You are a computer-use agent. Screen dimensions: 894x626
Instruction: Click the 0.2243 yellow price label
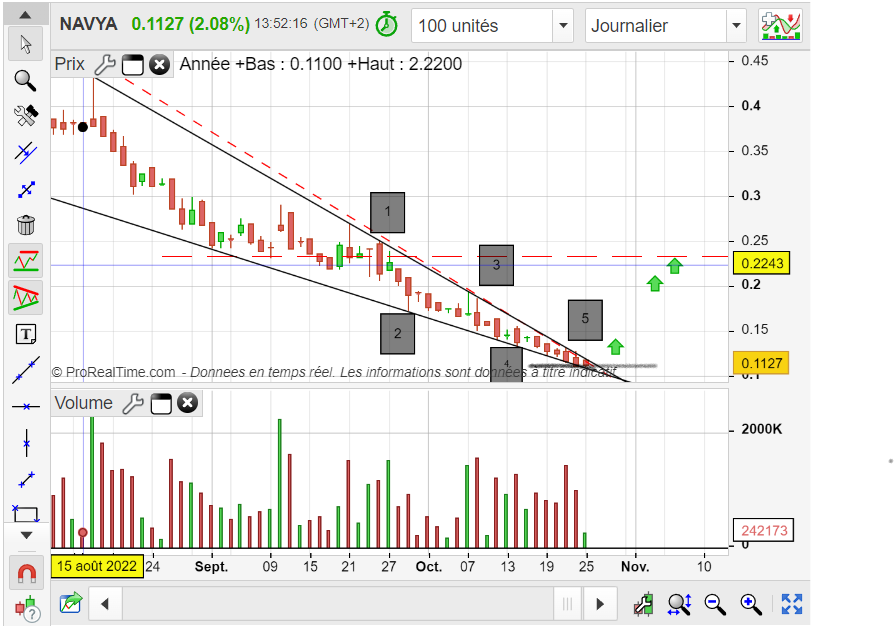tap(762, 263)
